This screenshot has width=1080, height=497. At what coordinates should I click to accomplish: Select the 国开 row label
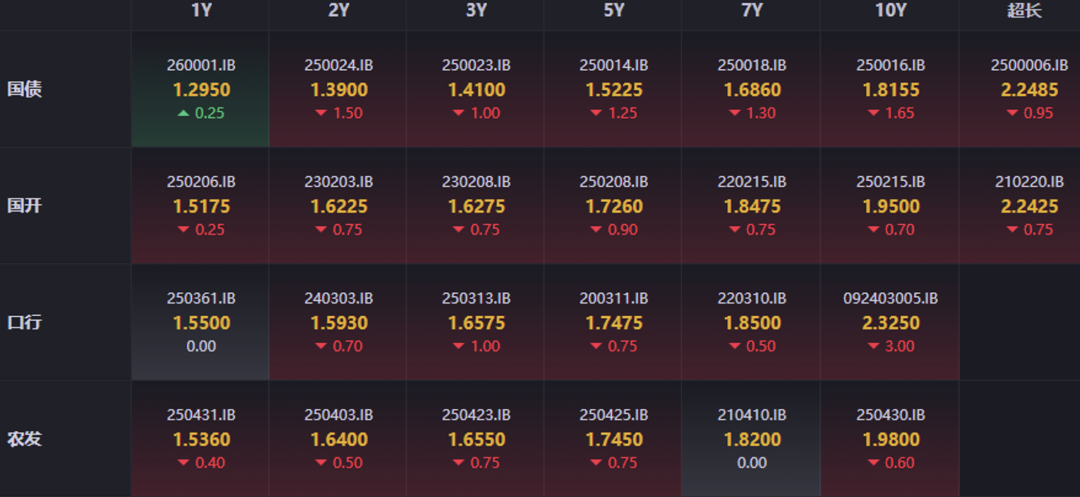[x=25, y=206]
